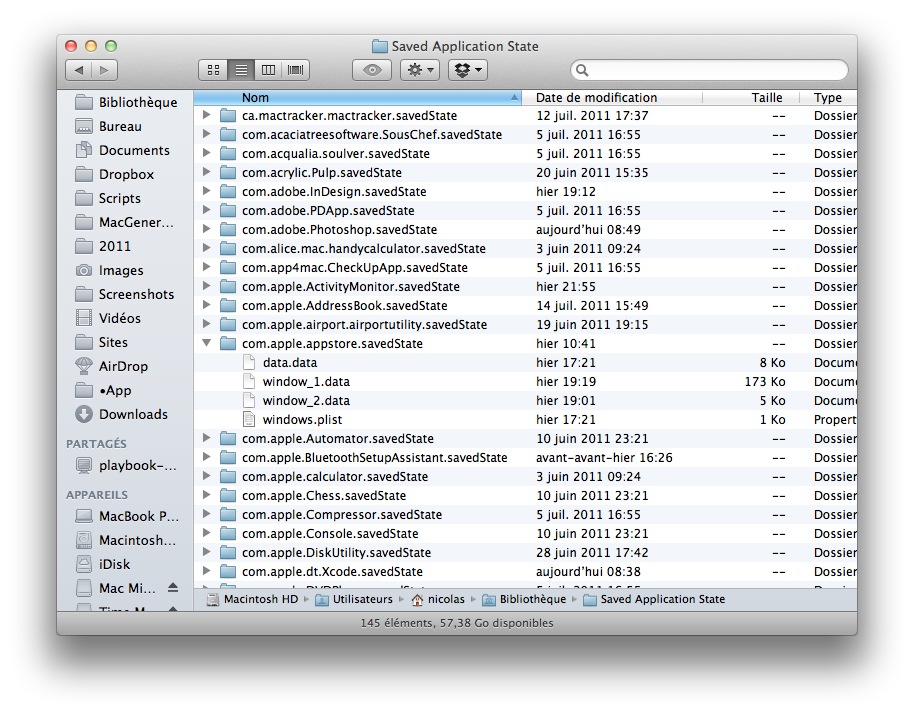Click nicolas home in the path bar

(438, 599)
